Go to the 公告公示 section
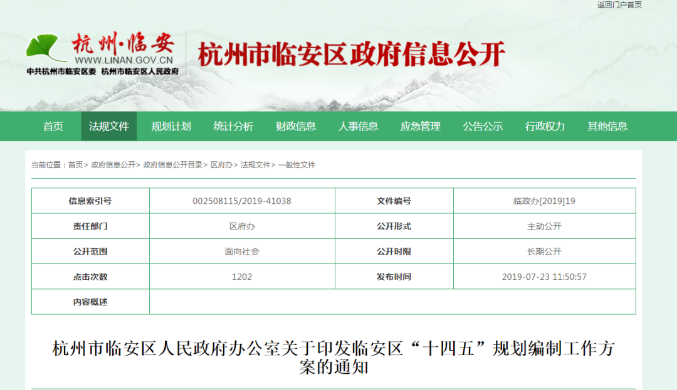677x390 pixels. pyautogui.click(x=483, y=126)
